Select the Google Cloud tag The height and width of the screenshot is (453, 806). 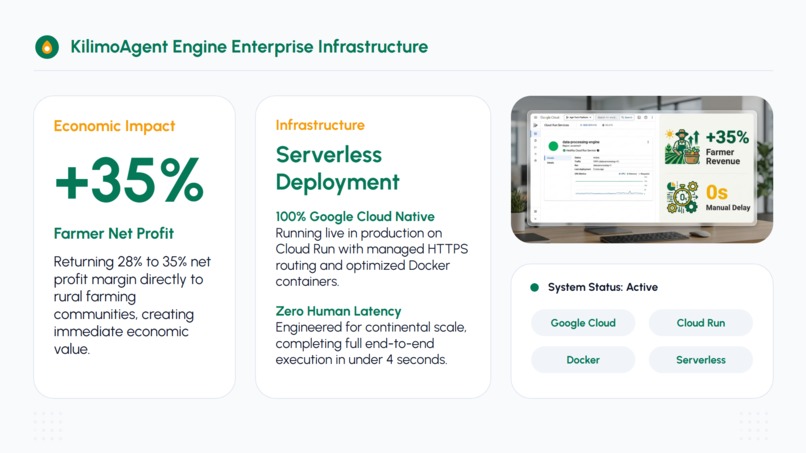tap(583, 323)
